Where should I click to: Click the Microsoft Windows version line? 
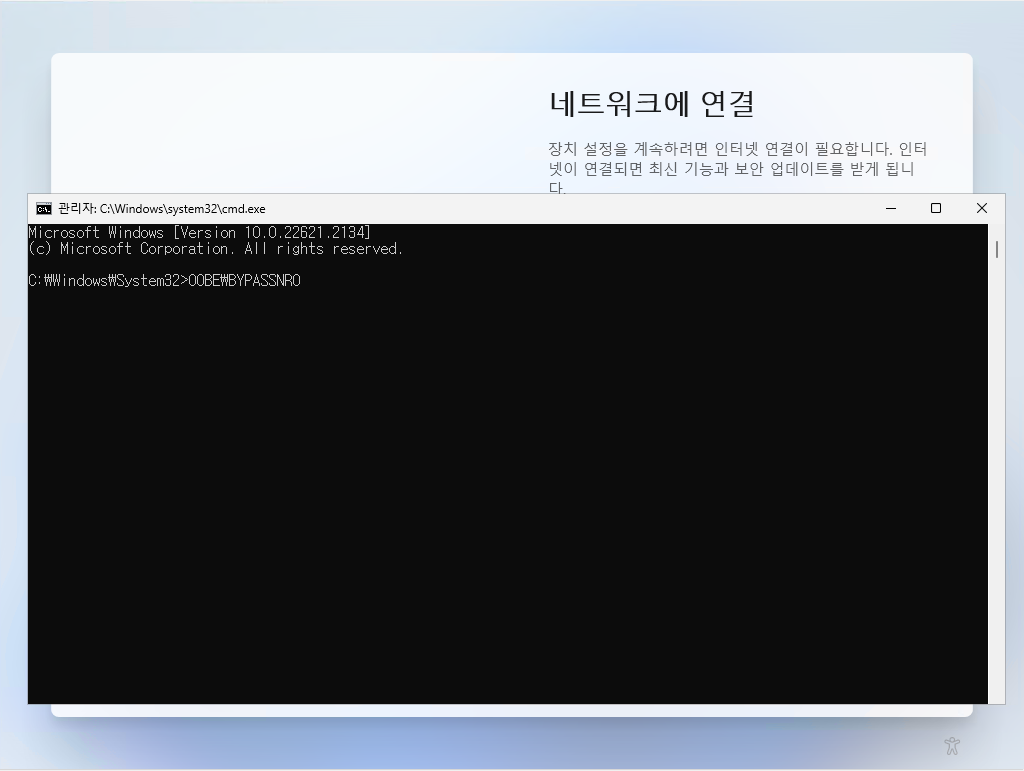coord(199,232)
